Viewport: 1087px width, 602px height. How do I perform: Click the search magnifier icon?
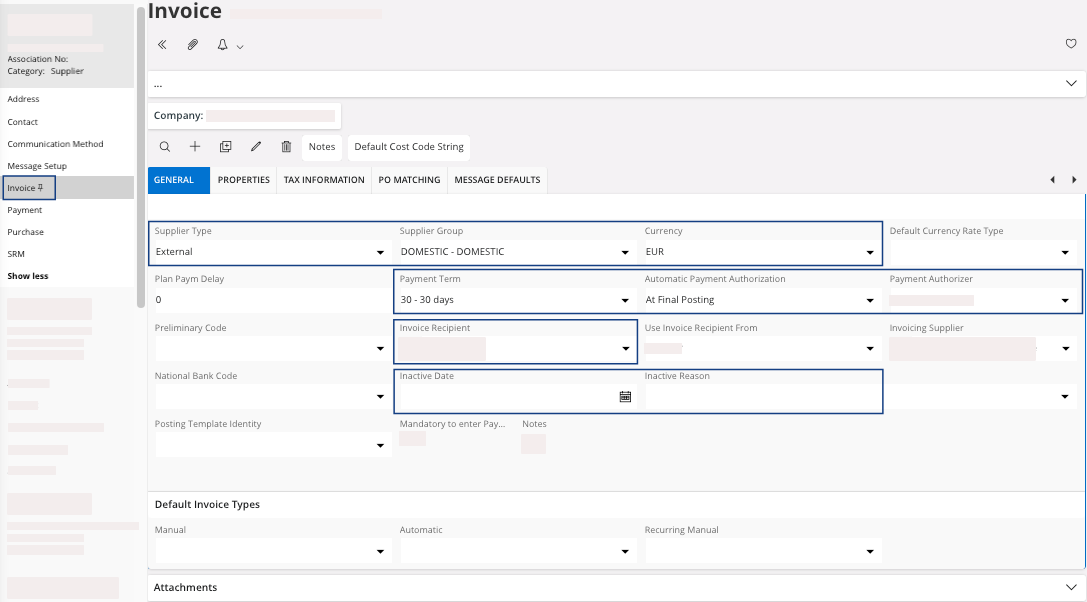(165, 147)
